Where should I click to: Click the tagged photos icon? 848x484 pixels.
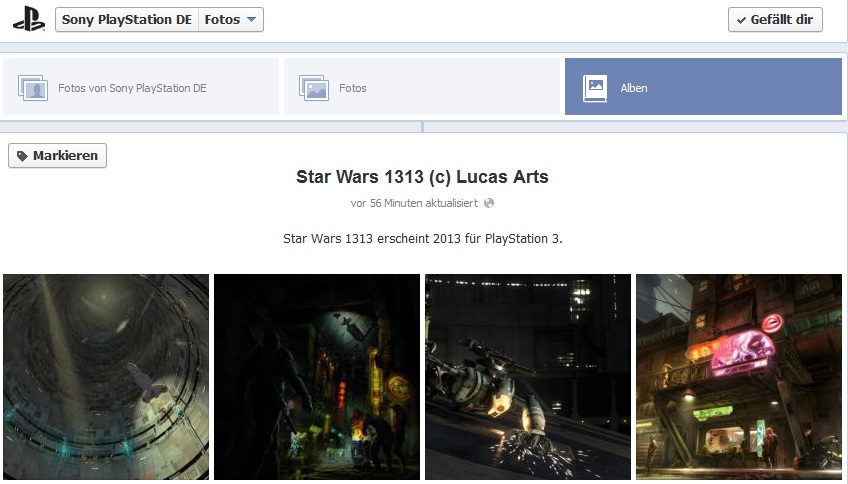tap(32, 88)
